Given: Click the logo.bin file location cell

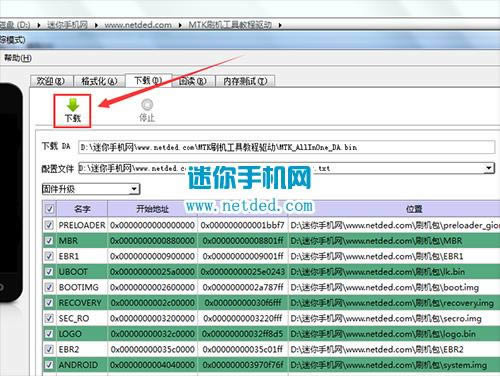Looking at the screenshot, I should click(394, 333).
